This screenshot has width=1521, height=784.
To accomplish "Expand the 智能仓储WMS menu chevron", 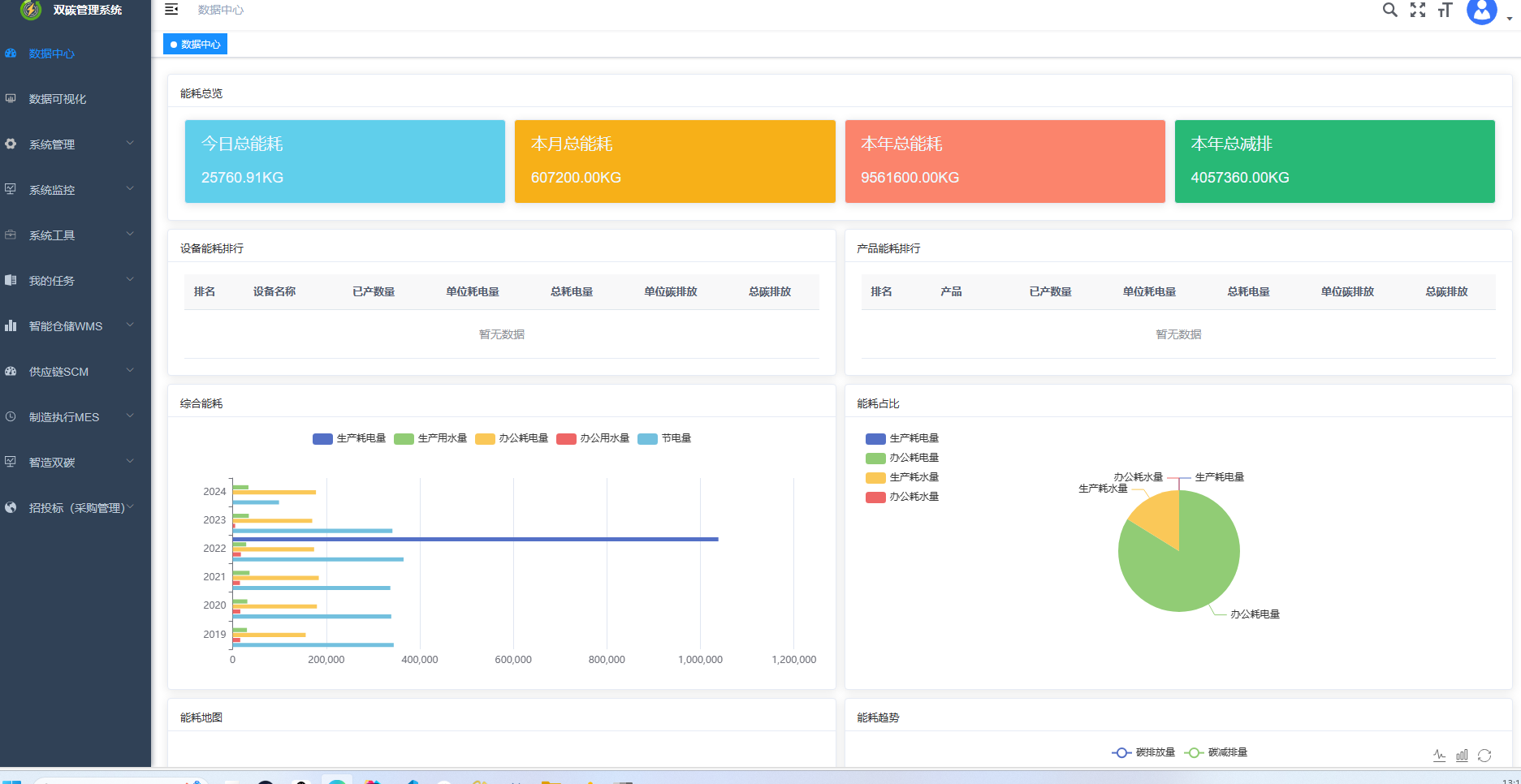I will point(130,325).
